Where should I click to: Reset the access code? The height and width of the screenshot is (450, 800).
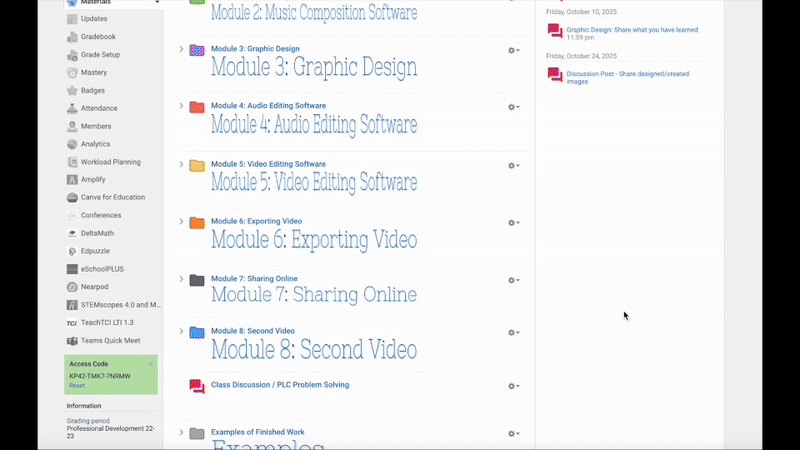click(x=77, y=386)
